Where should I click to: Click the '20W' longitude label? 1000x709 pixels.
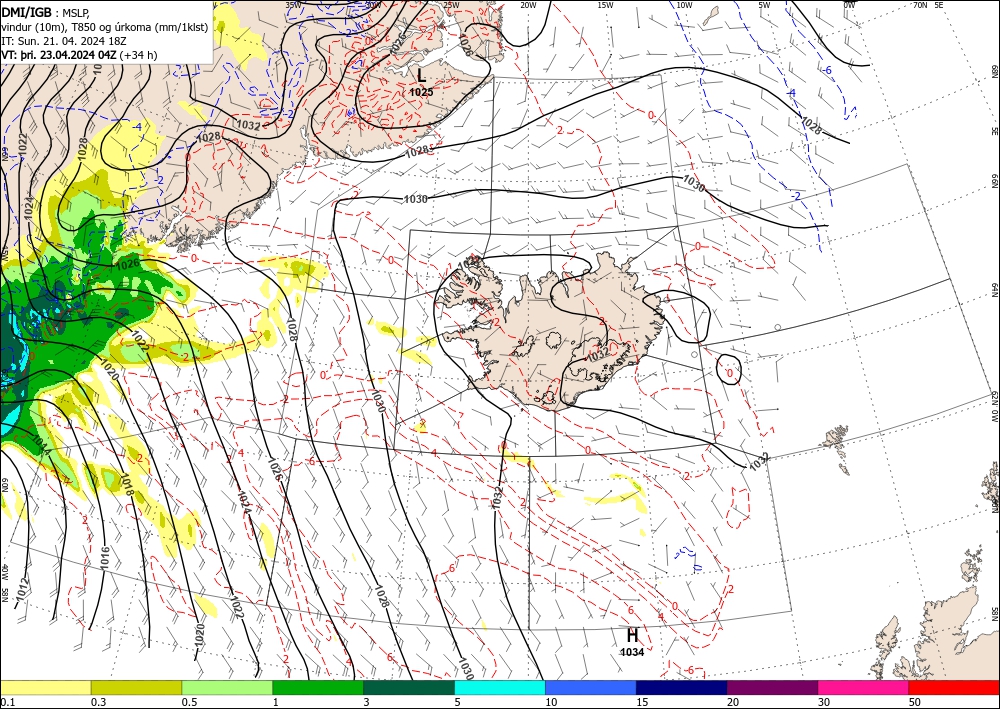coord(528,5)
